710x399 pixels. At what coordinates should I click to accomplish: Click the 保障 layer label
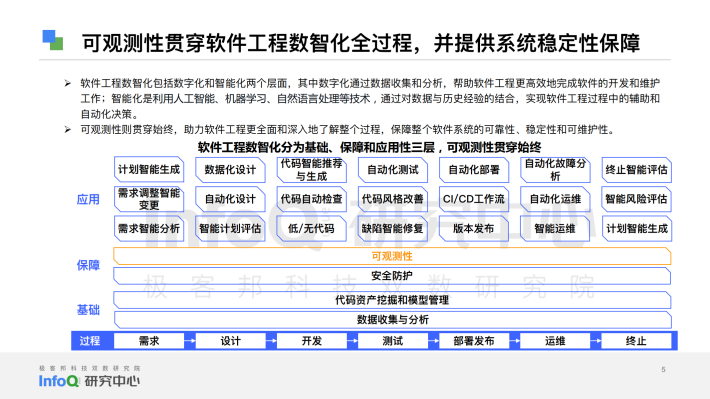pos(88,265)
